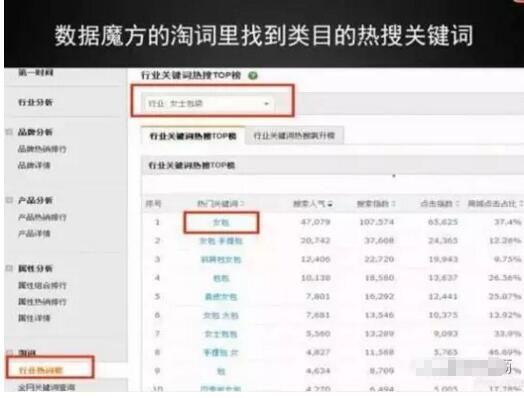Sort by 热门关键词 column header

click(x=221, y=204)
